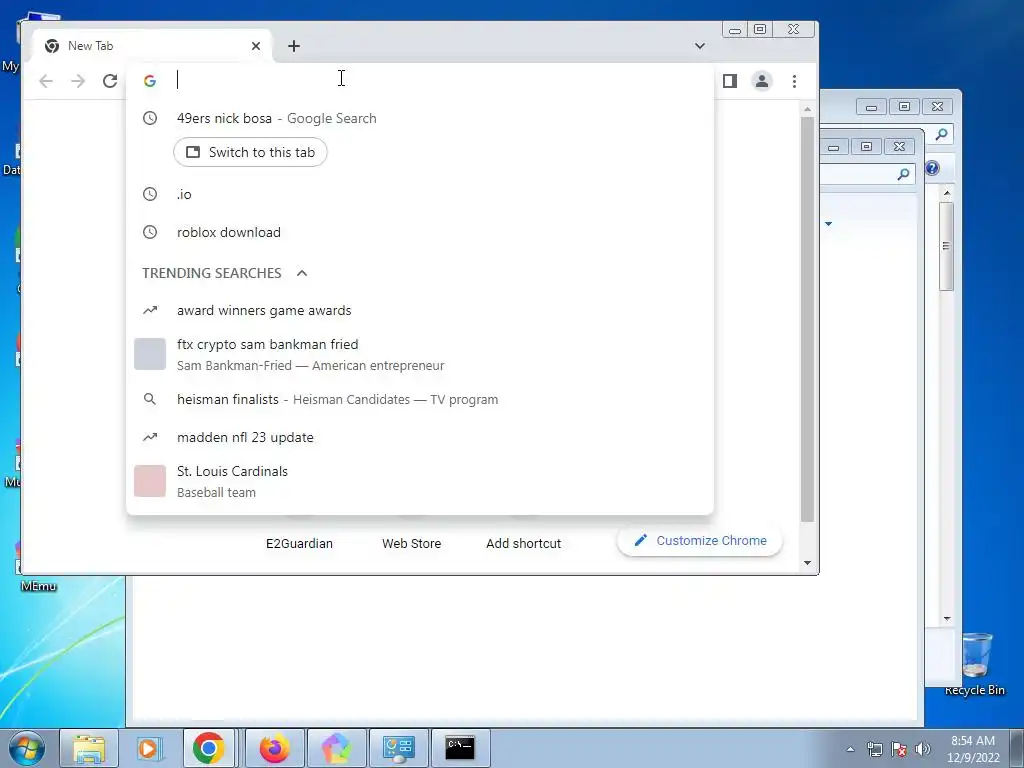Open the Chrome profile avatar menu

[x=761, y=81]
